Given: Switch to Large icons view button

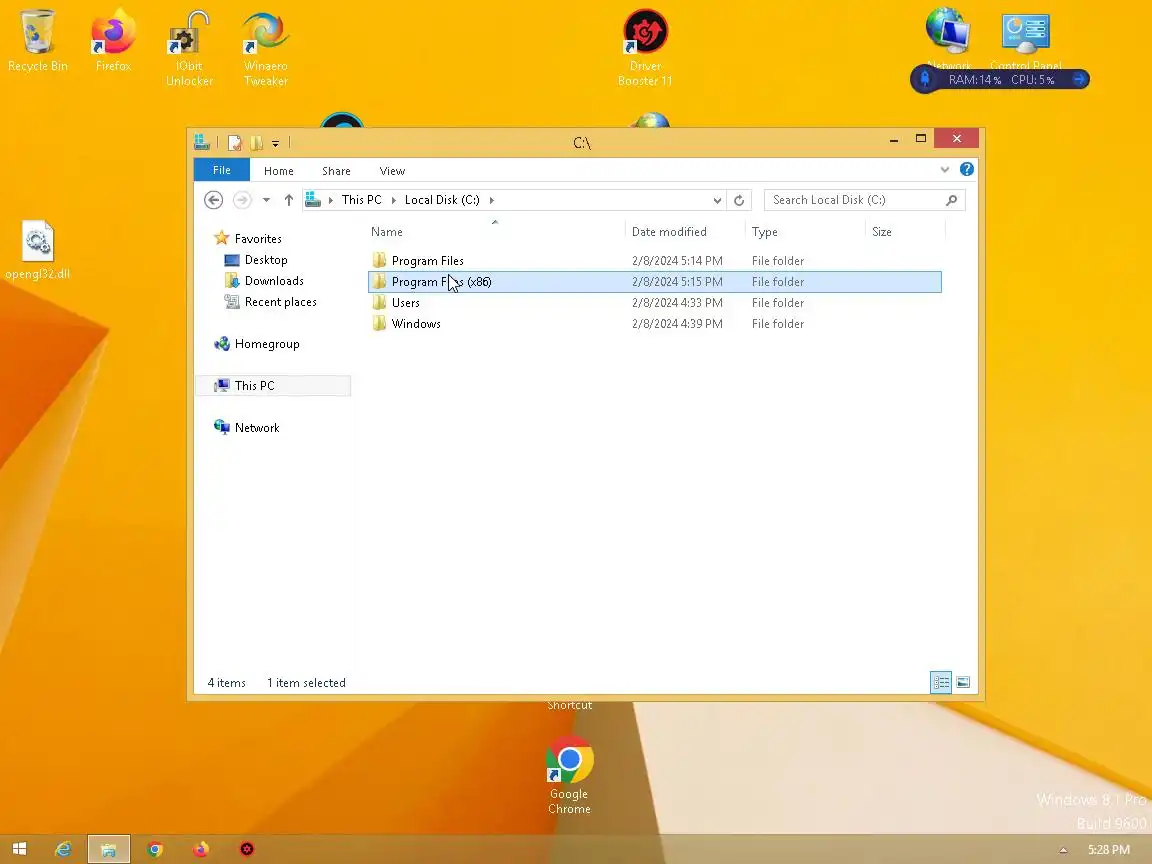Looking at the screenshot, I should pyautogui.click(x=963, y=683).
